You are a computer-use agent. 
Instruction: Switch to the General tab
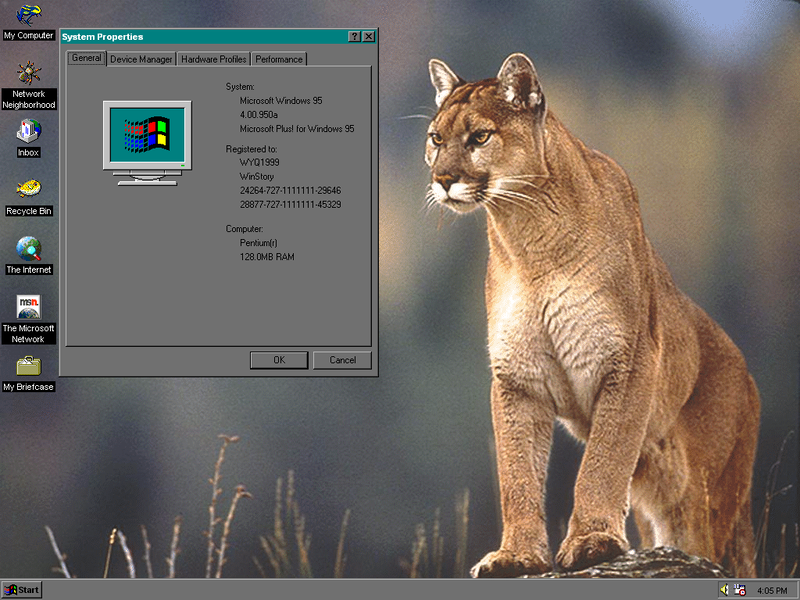click(85, 58)
